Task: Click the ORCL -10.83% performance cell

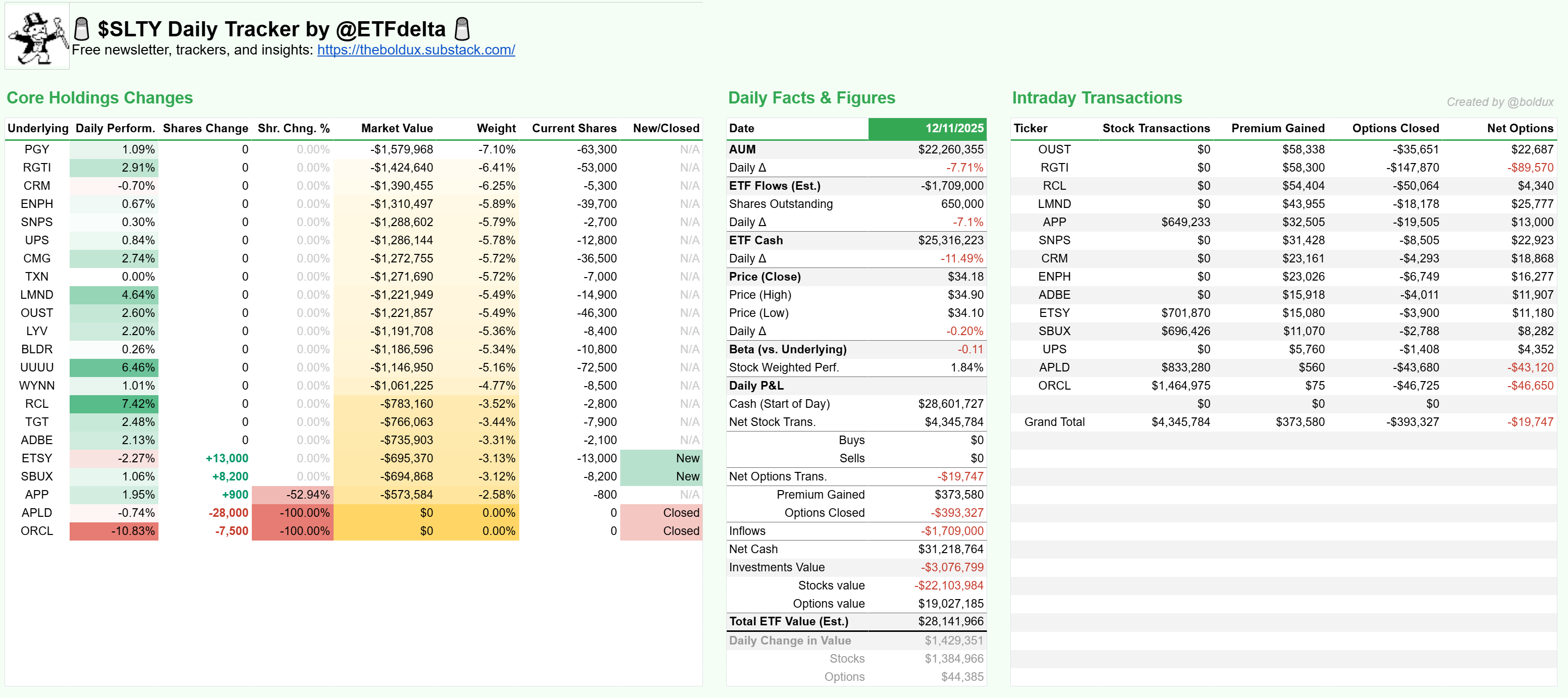Action: (x=114, y=531)
